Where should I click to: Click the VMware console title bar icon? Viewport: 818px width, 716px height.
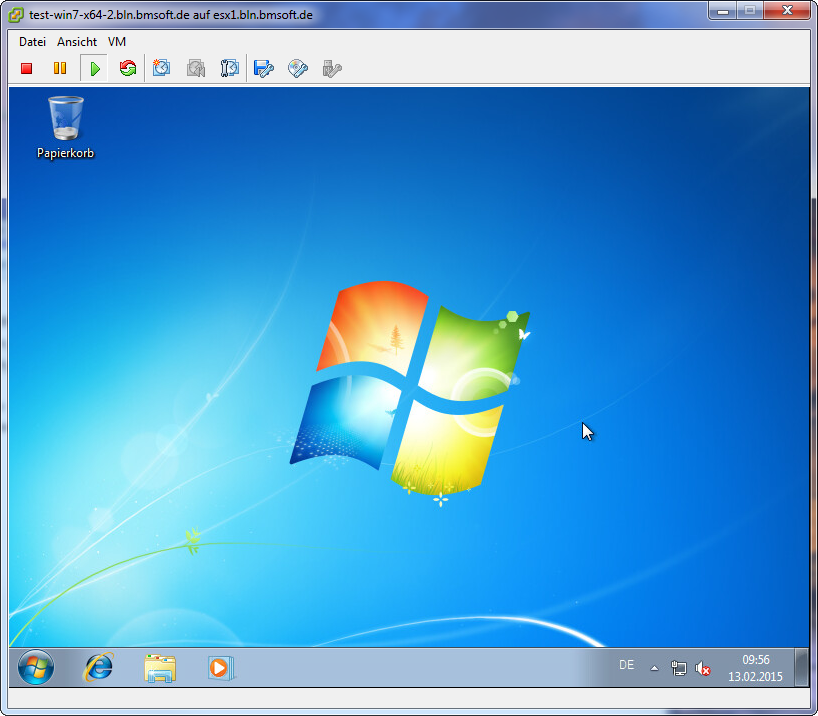pyautogui.click(x=16, y=15)
